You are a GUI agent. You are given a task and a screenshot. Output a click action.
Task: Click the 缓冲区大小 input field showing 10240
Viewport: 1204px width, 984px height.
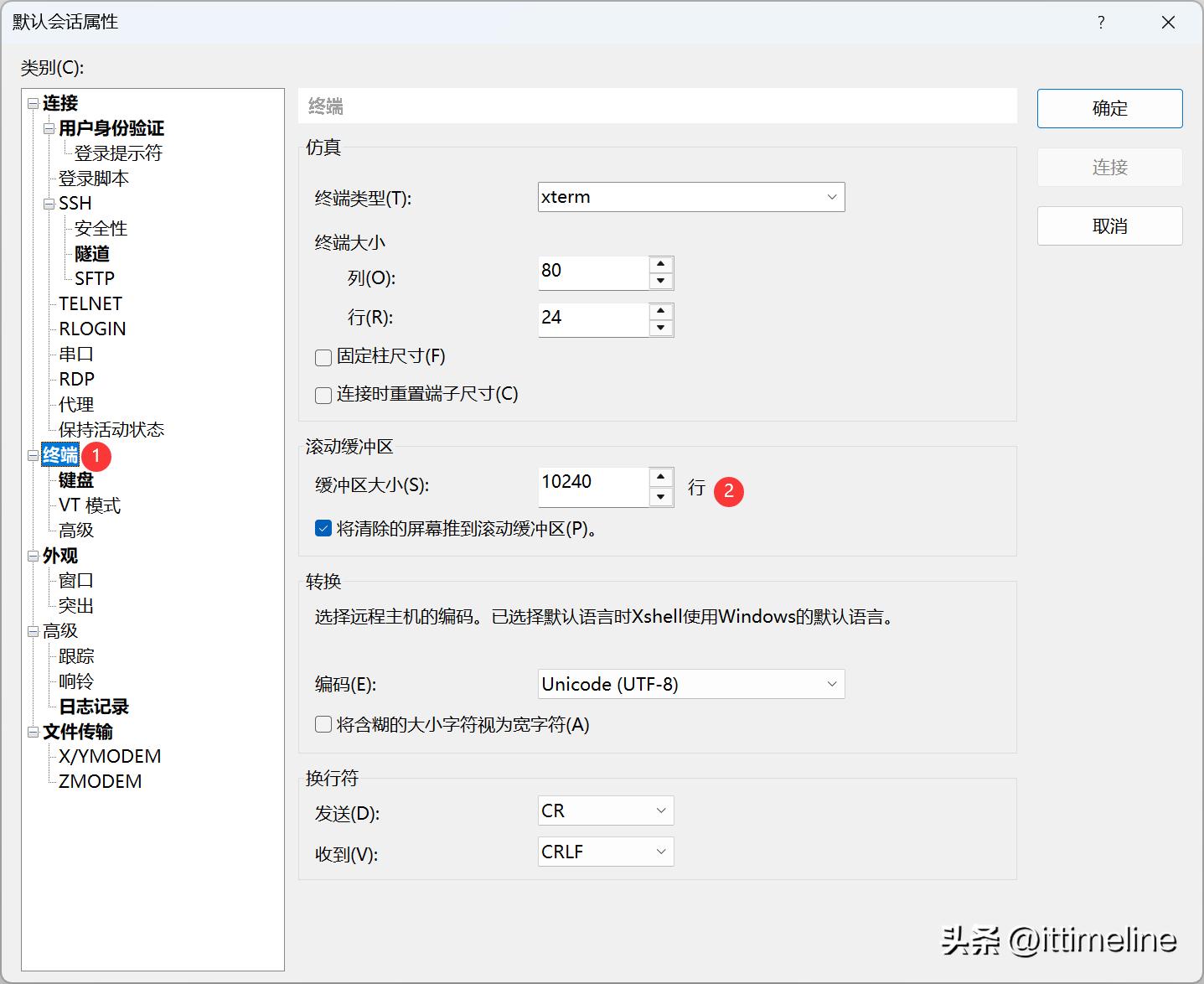(593, 483)
